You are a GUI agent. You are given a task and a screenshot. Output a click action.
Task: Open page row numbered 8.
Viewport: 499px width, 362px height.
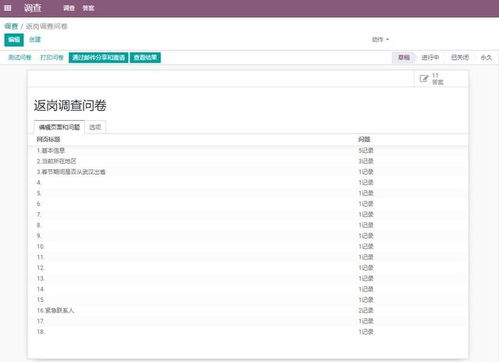coord(248,225)
